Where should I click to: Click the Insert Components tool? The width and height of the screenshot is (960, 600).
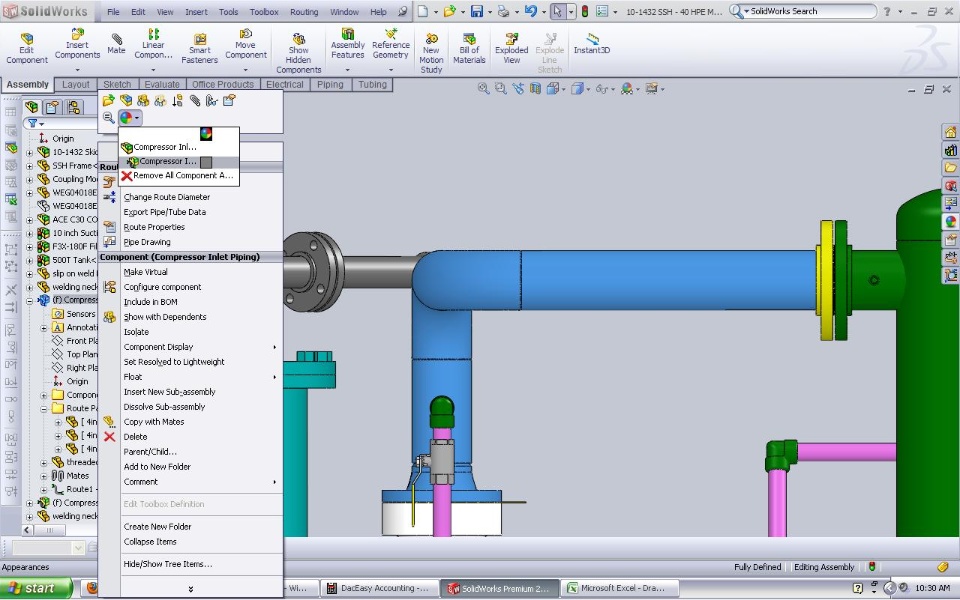77,44
